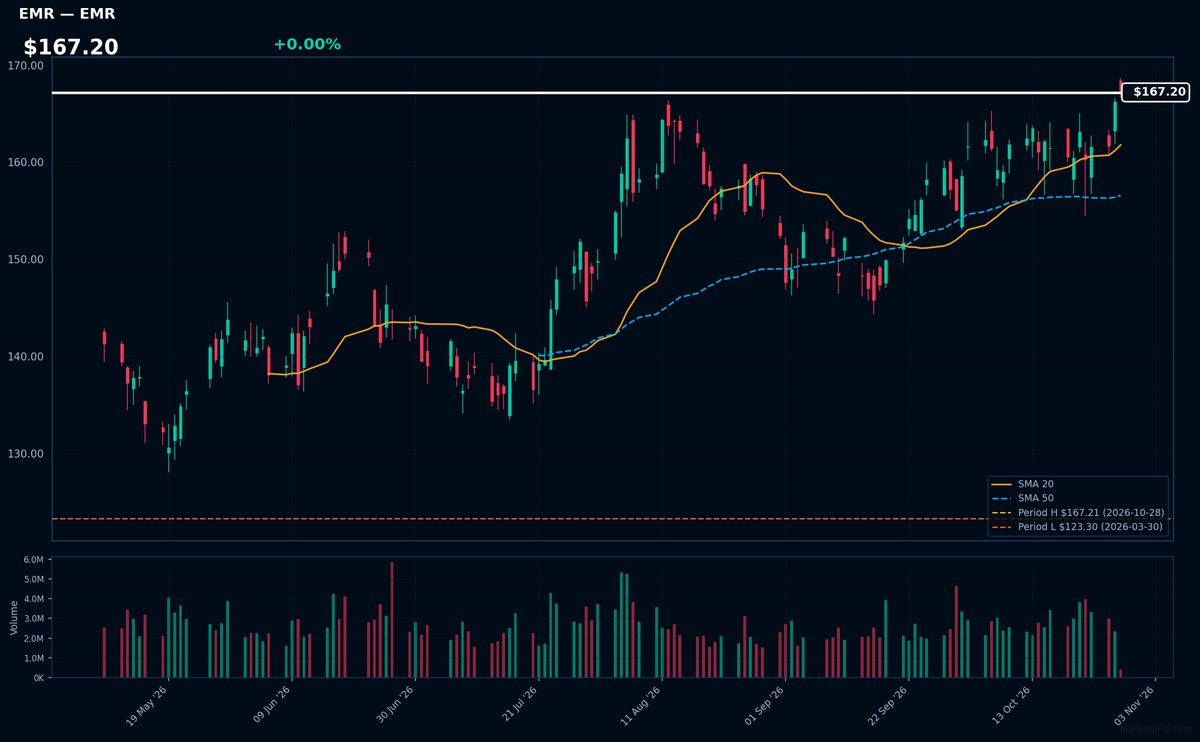Click the 0K volume axis label

(x=38, y=678)
